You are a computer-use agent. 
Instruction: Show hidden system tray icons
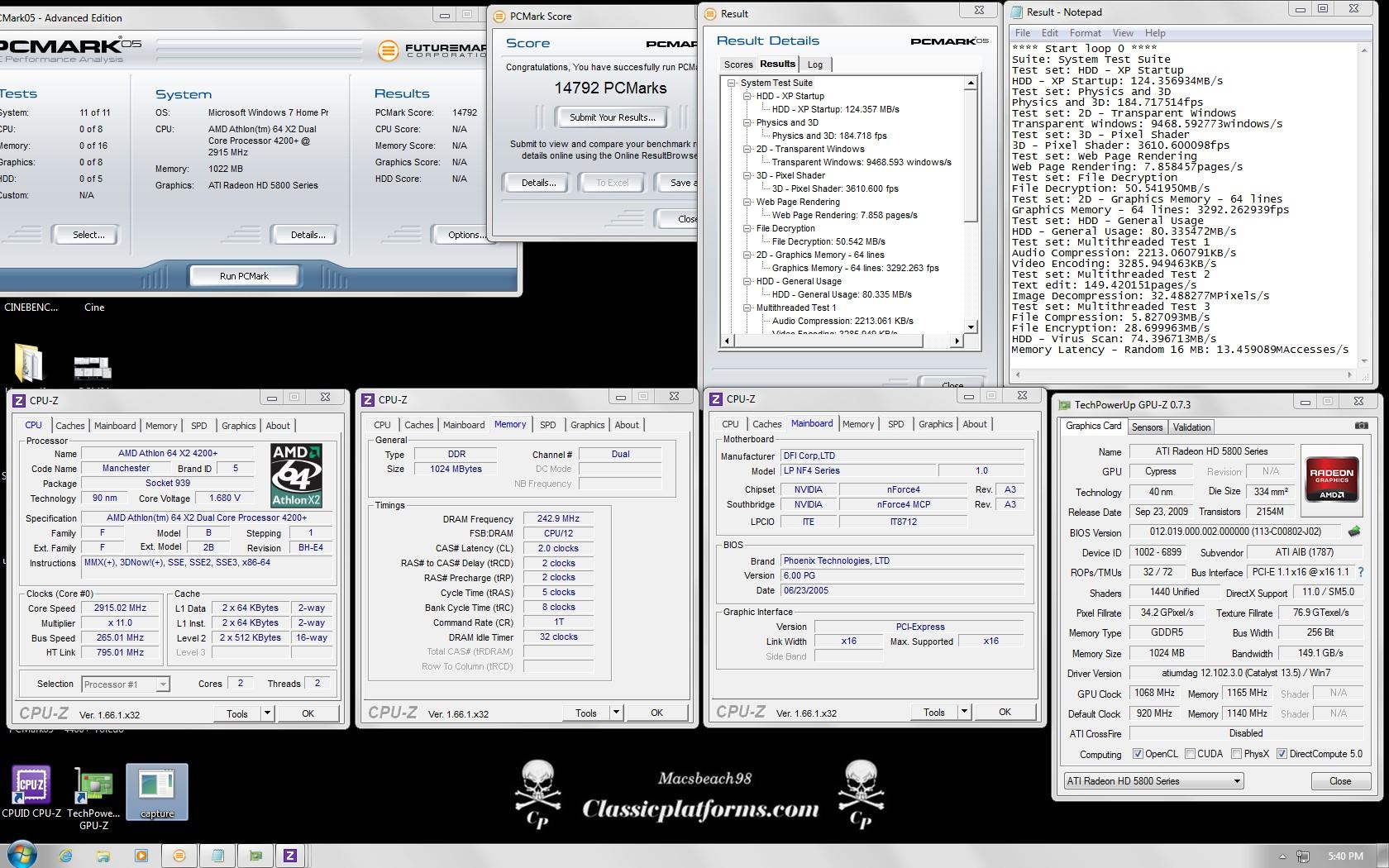pos(1282,856)
